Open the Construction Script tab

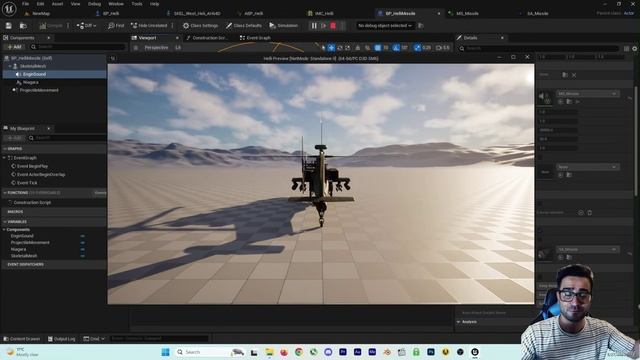pos(207,38)
